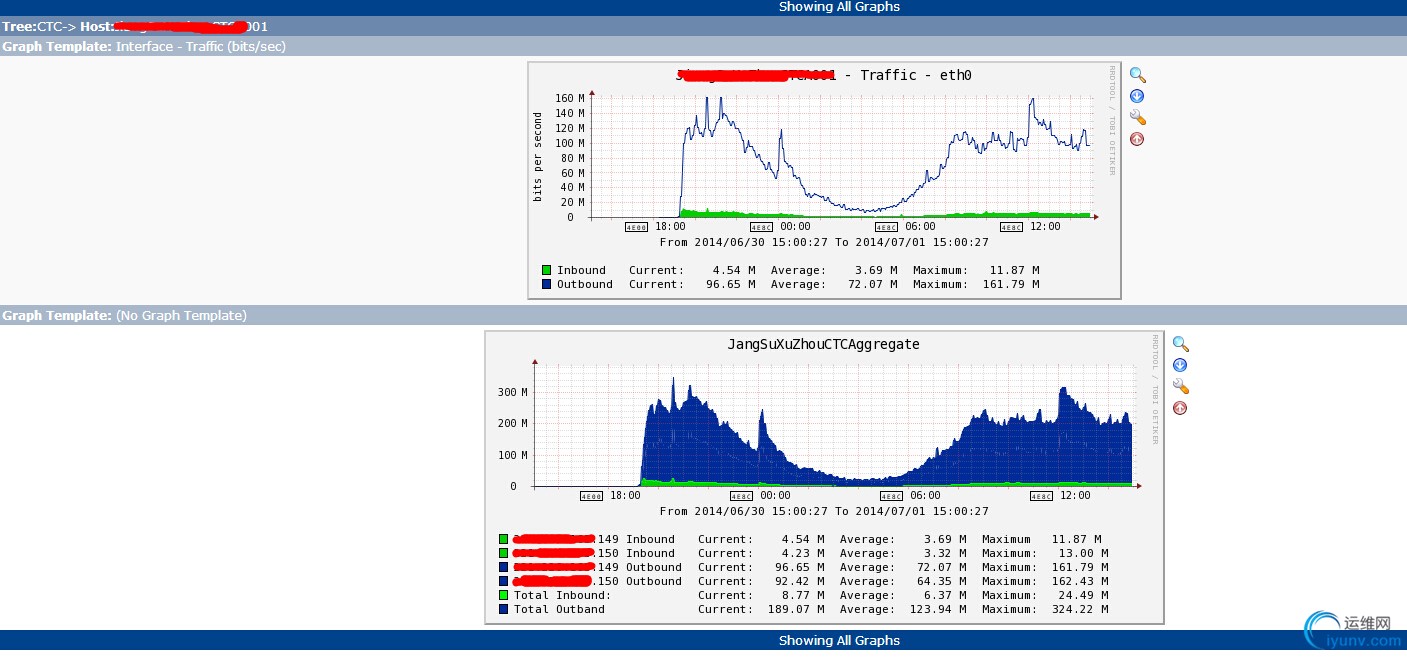Open eth0 traffic graph properties wrench icon

(x=1137, y=117)
